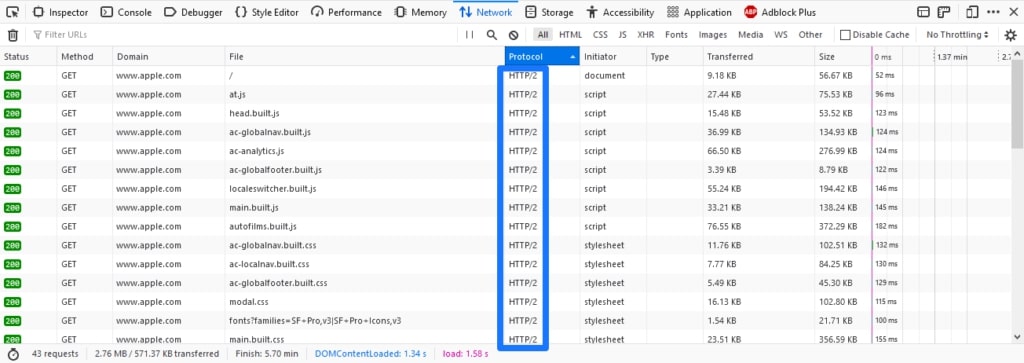This screenshot has height=363, width=1024.
Task: Activate the element picker icon
Action: click(x=12, y=12)
